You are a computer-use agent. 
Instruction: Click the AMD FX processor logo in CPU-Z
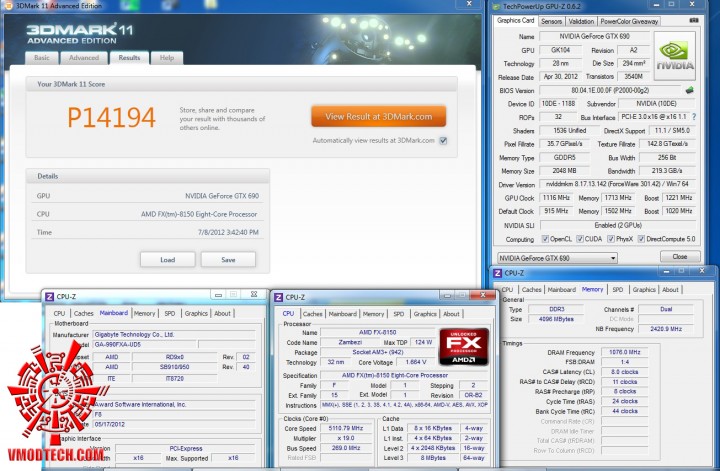pyautogui.click(x=464, y=347)
